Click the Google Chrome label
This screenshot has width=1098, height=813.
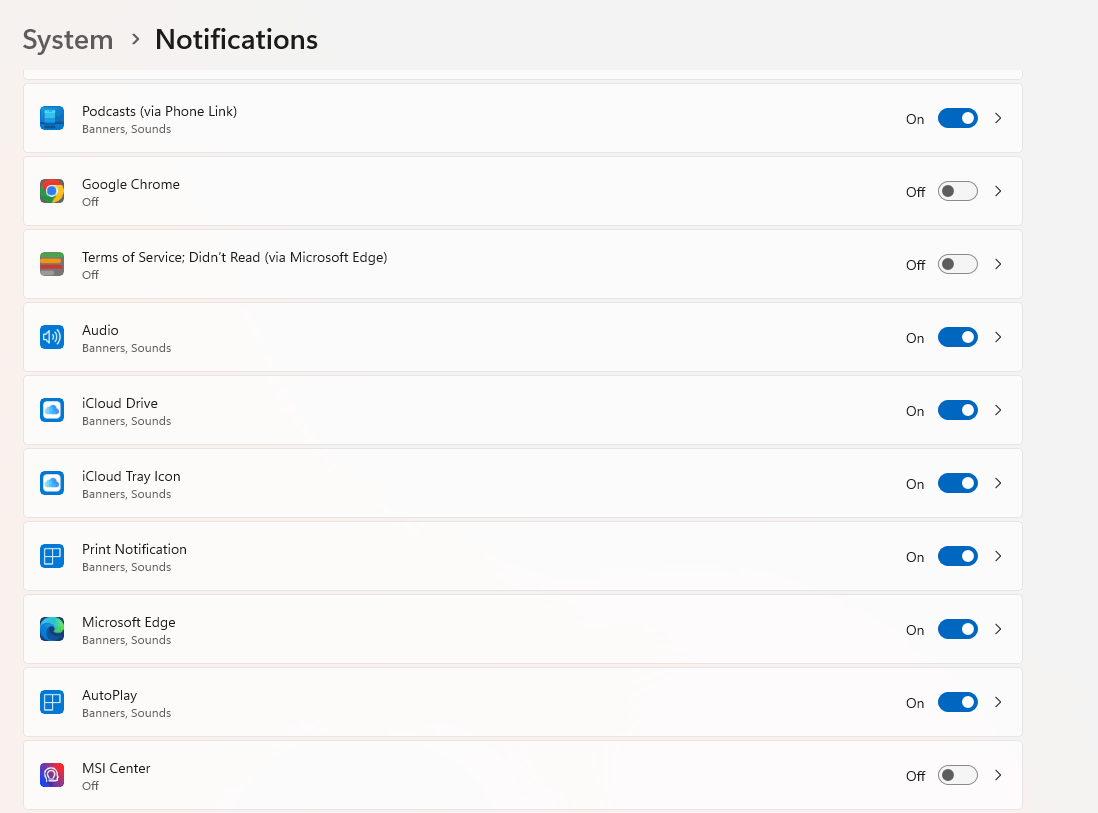131,184
